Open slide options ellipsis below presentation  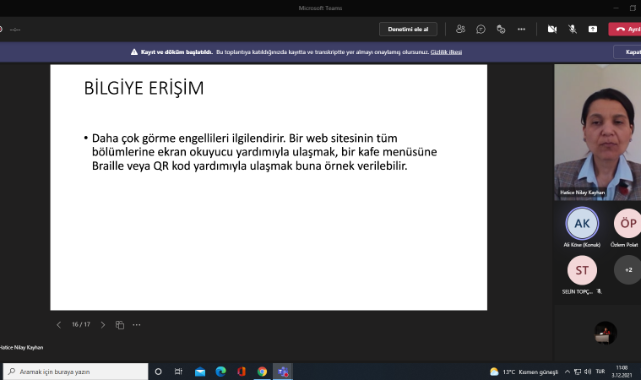pyautogui.click(x=137, y=325)
